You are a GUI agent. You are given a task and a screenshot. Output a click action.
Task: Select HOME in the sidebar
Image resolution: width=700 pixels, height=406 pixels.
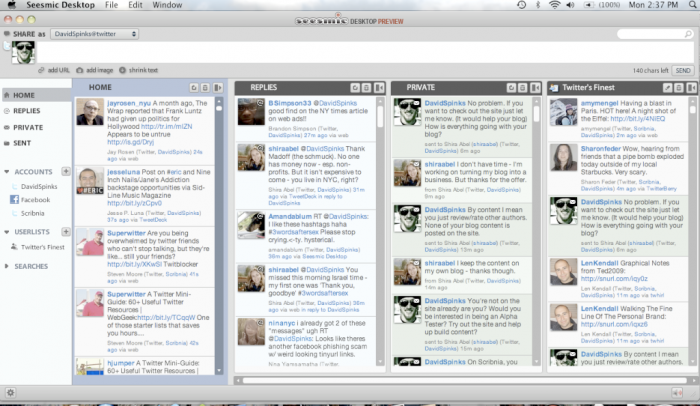click(x=36, y=95)
